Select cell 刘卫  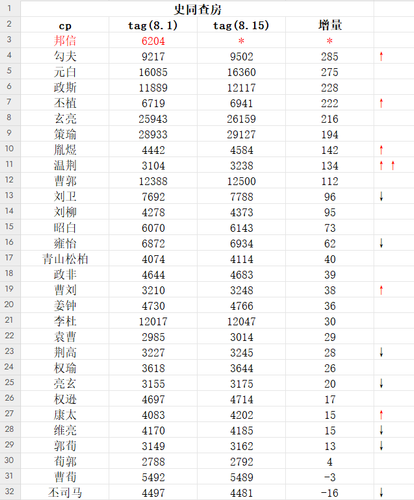point(65,197)
